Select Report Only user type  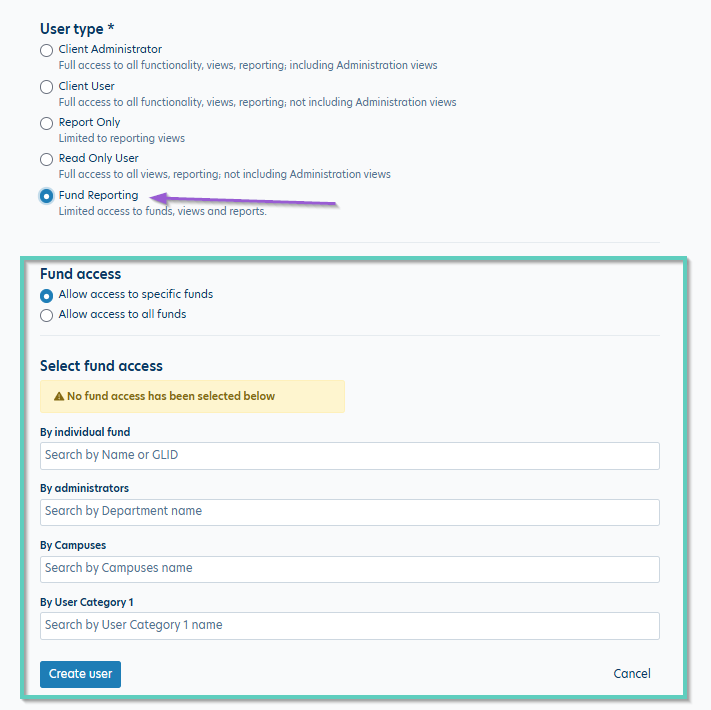click(x=47, y=123)
